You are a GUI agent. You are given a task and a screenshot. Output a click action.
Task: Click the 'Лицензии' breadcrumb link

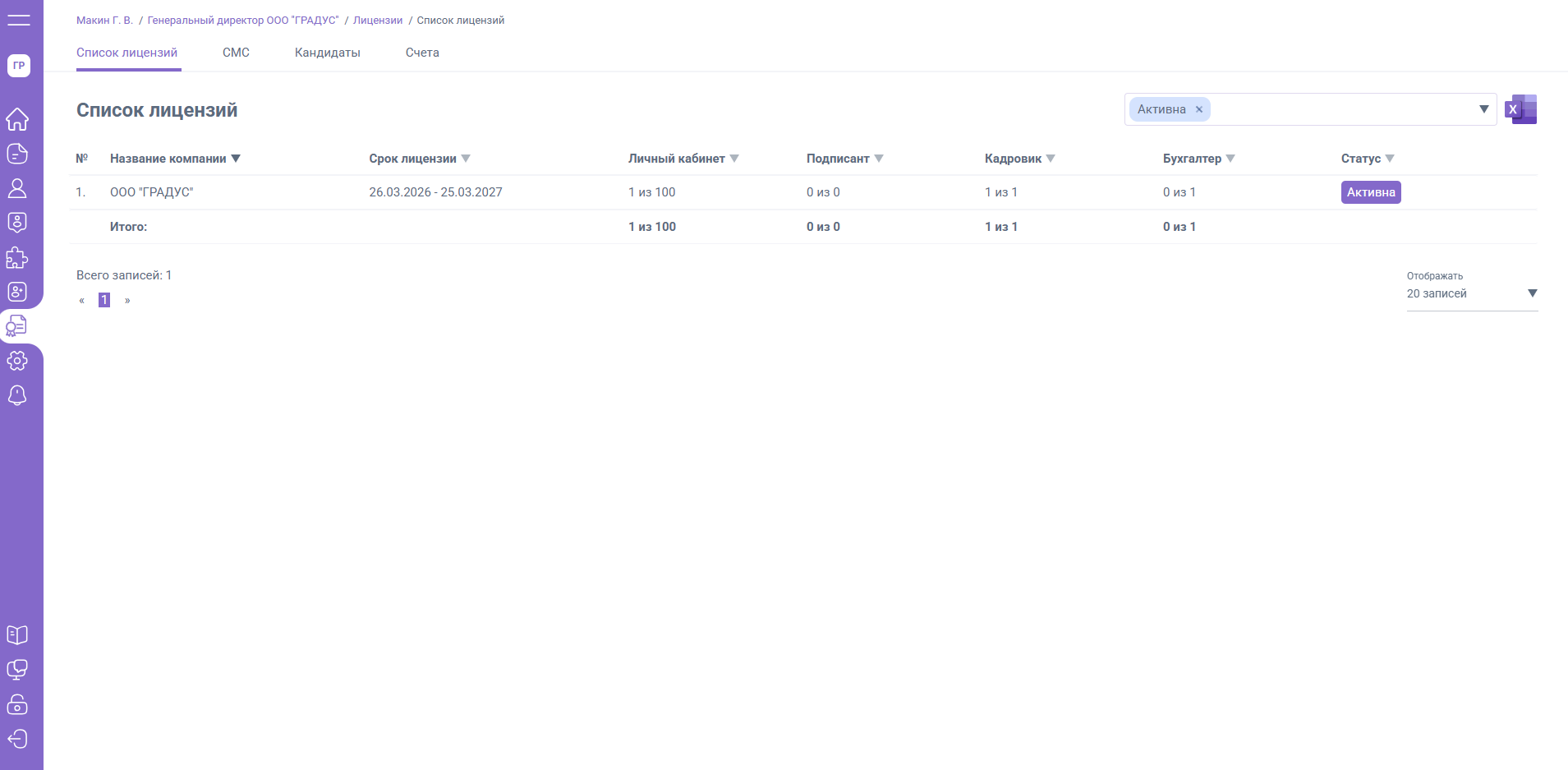378,21
